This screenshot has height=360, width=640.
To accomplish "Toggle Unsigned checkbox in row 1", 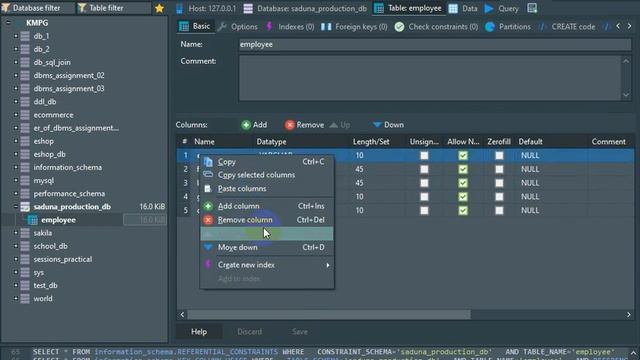I will (424, 156).
